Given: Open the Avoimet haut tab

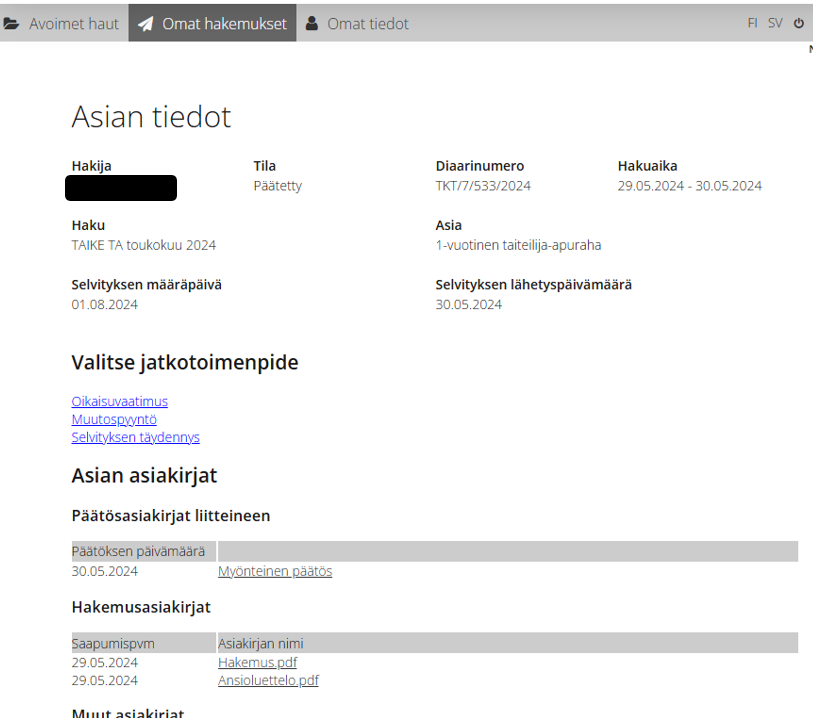Looking at the screenshot, I should (73, 23).
